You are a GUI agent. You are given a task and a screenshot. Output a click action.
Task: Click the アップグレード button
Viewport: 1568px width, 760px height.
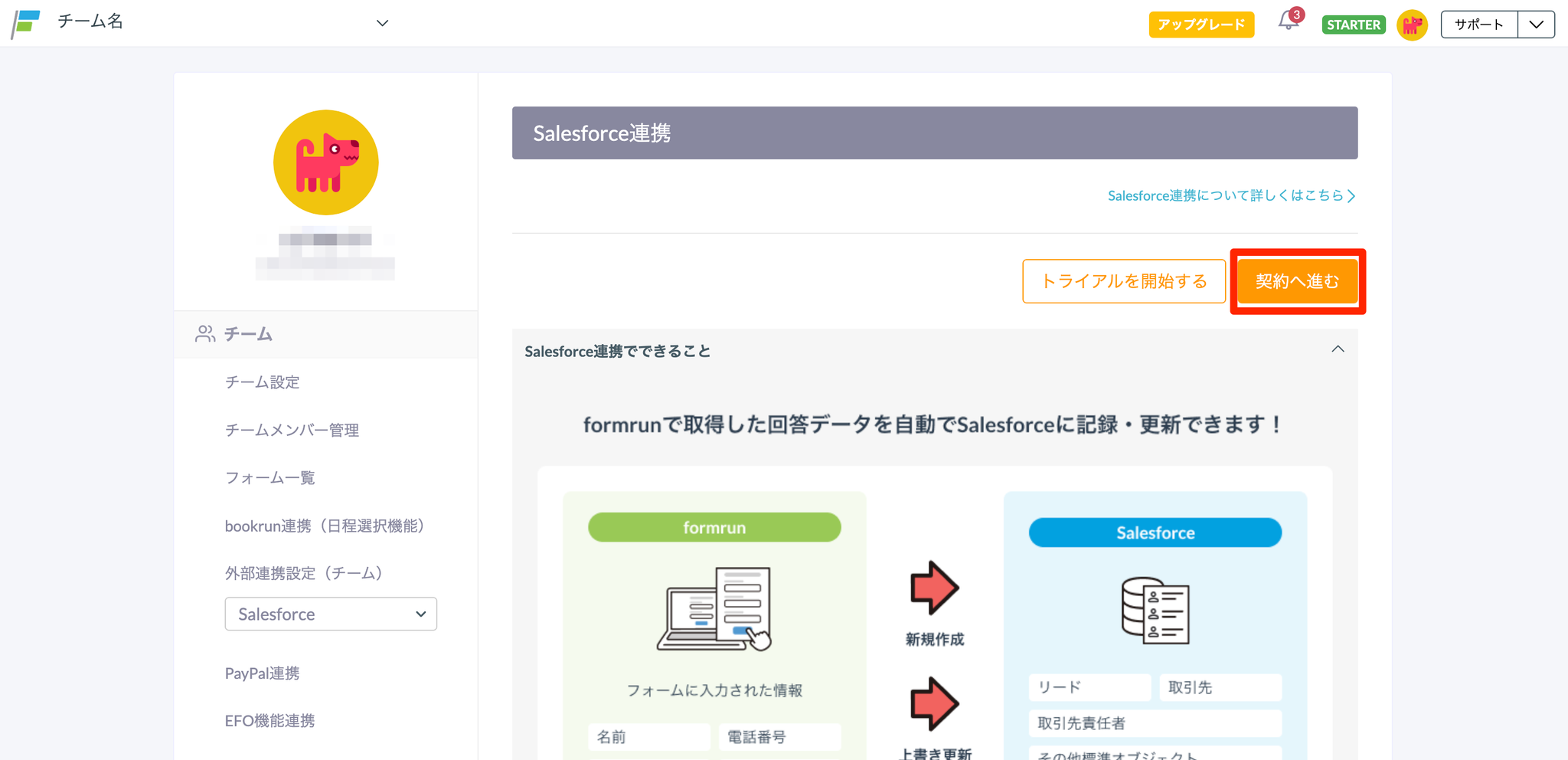pos(1200,25)
